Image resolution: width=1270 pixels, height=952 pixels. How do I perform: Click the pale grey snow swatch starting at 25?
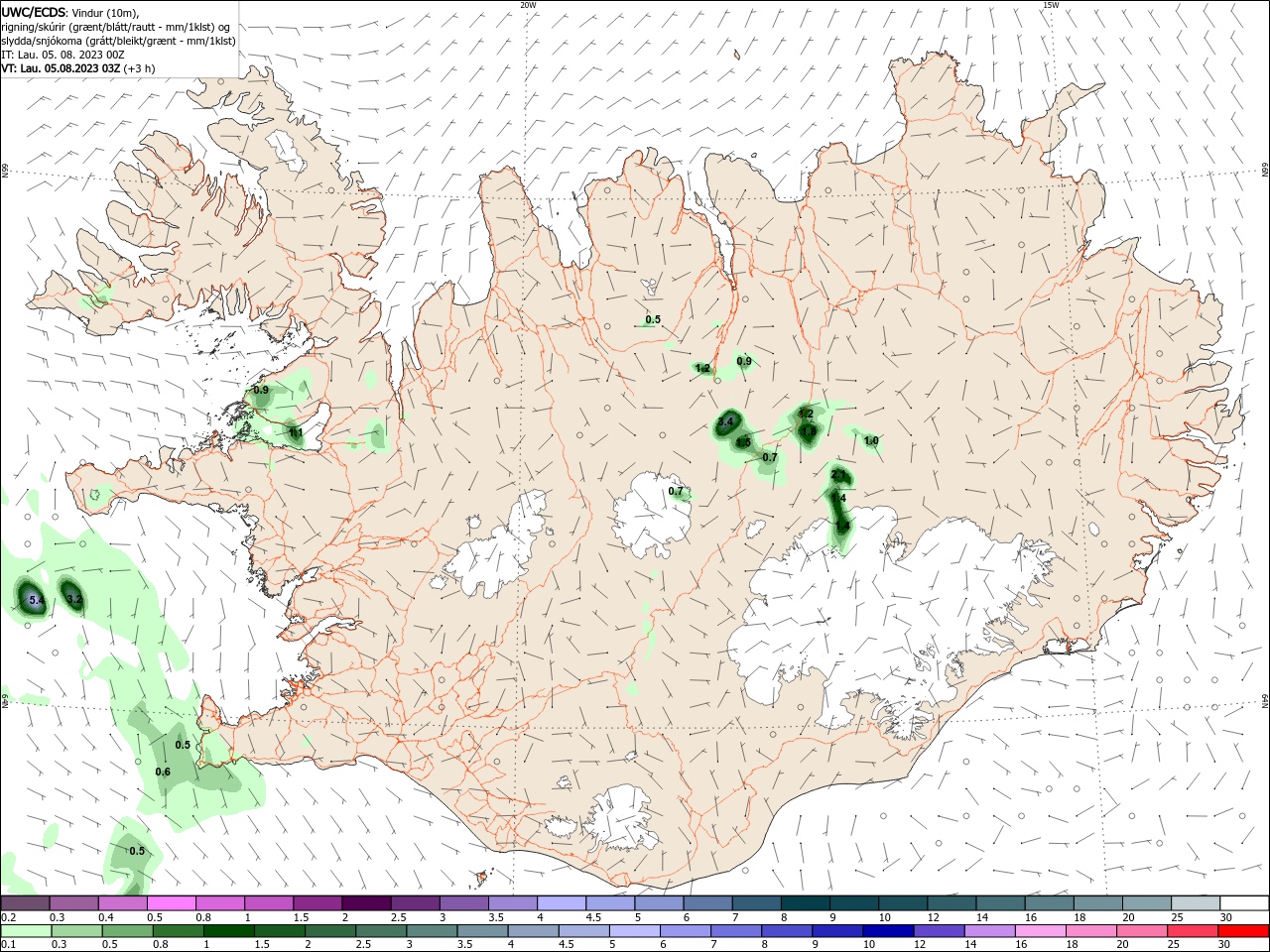click(x=1196, y=902)
